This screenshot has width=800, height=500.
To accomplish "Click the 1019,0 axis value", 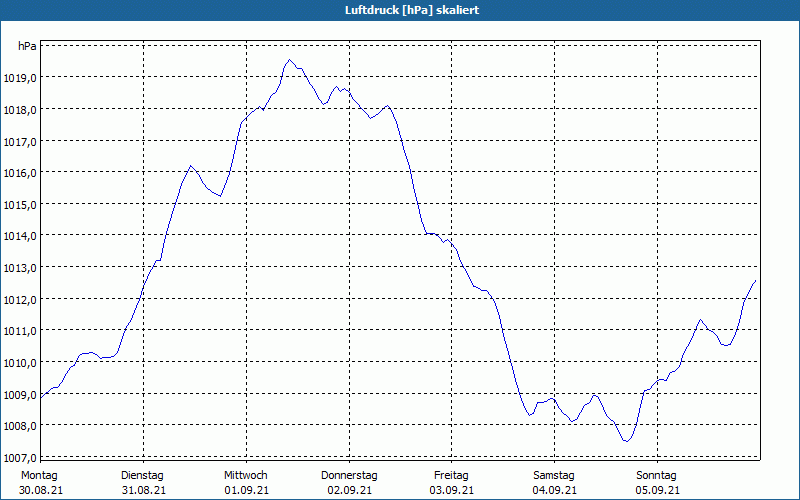I will [x=20, y=78].
